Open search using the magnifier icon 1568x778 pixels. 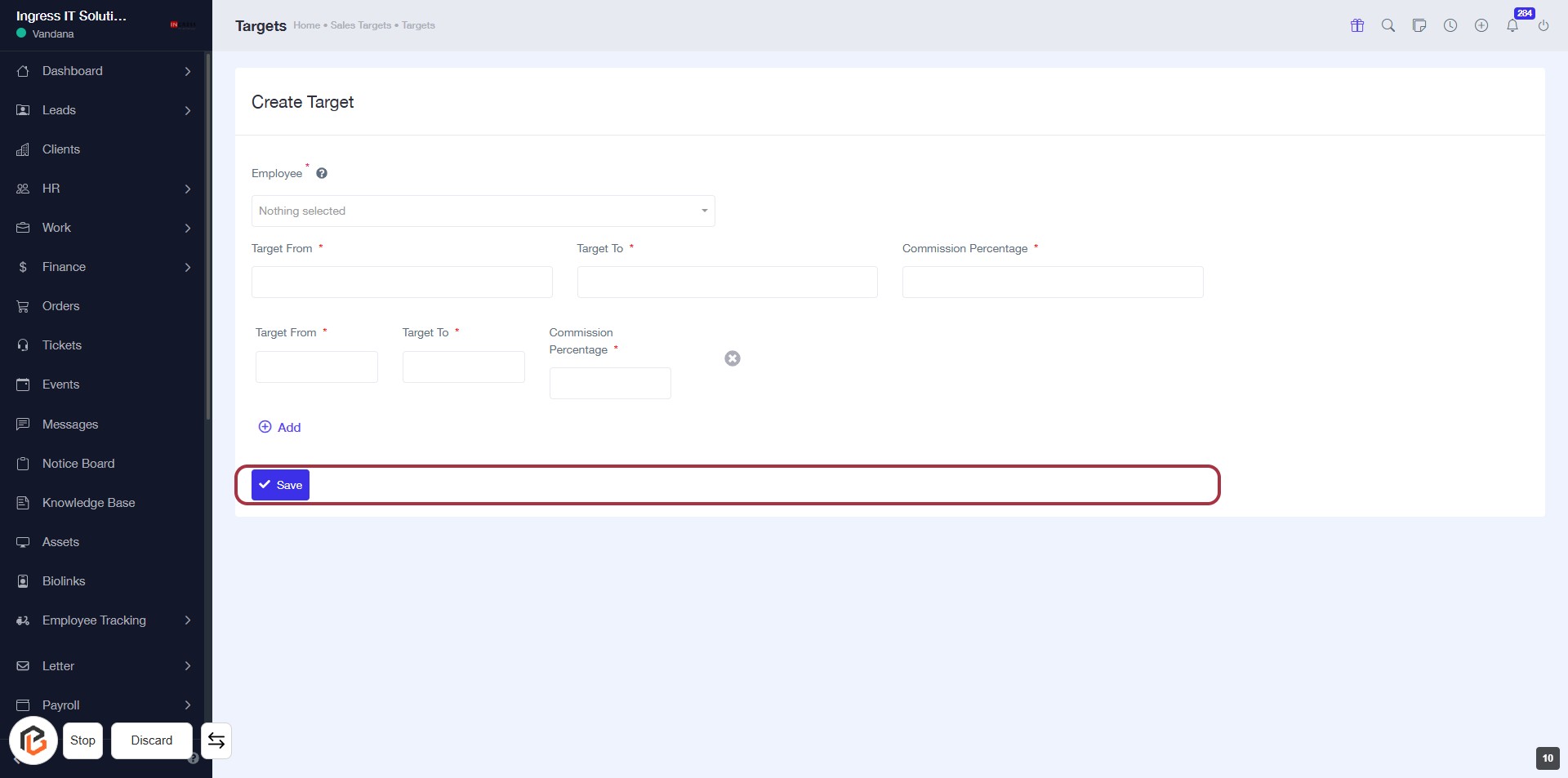(x=1388, y=25)
